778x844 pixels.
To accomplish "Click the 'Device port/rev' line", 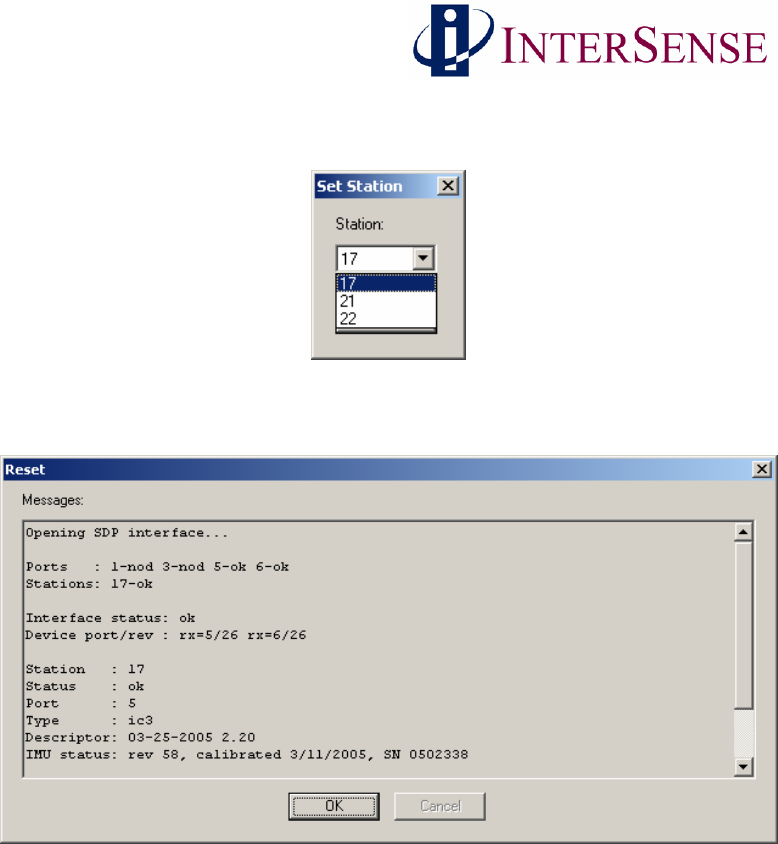I will [166, 635].
